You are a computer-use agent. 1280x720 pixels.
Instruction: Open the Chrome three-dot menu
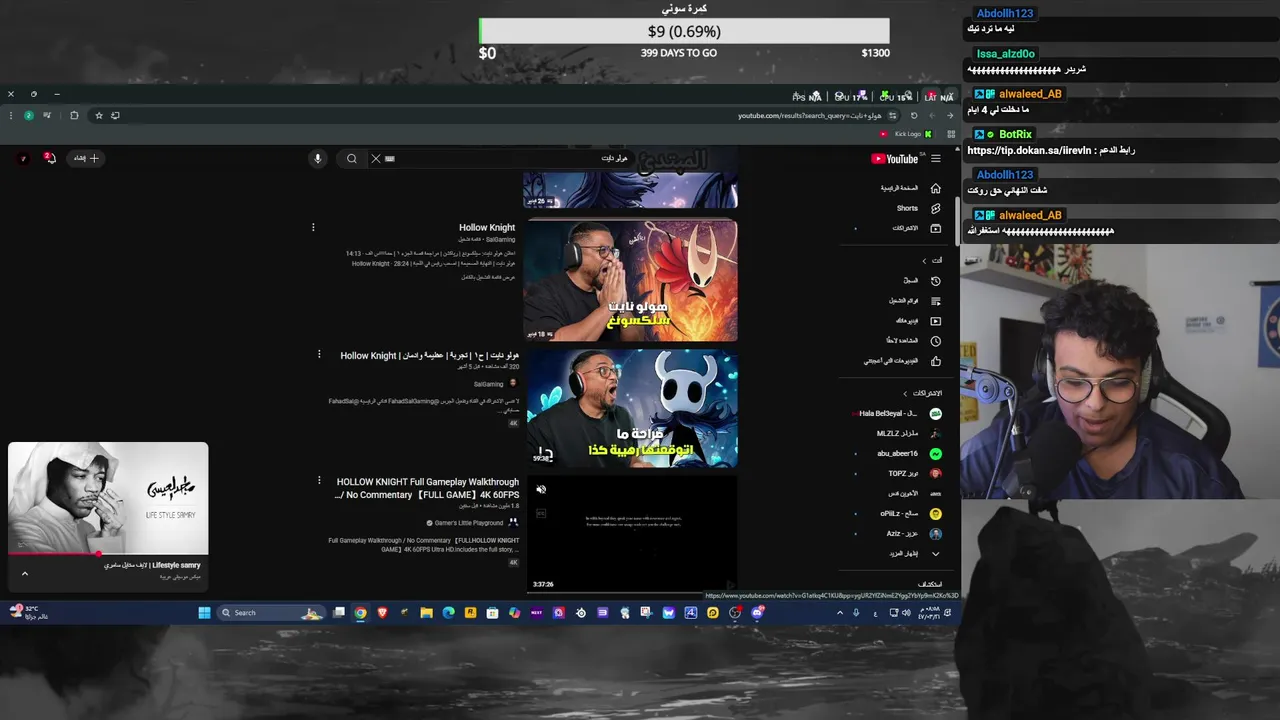[10, 115]
